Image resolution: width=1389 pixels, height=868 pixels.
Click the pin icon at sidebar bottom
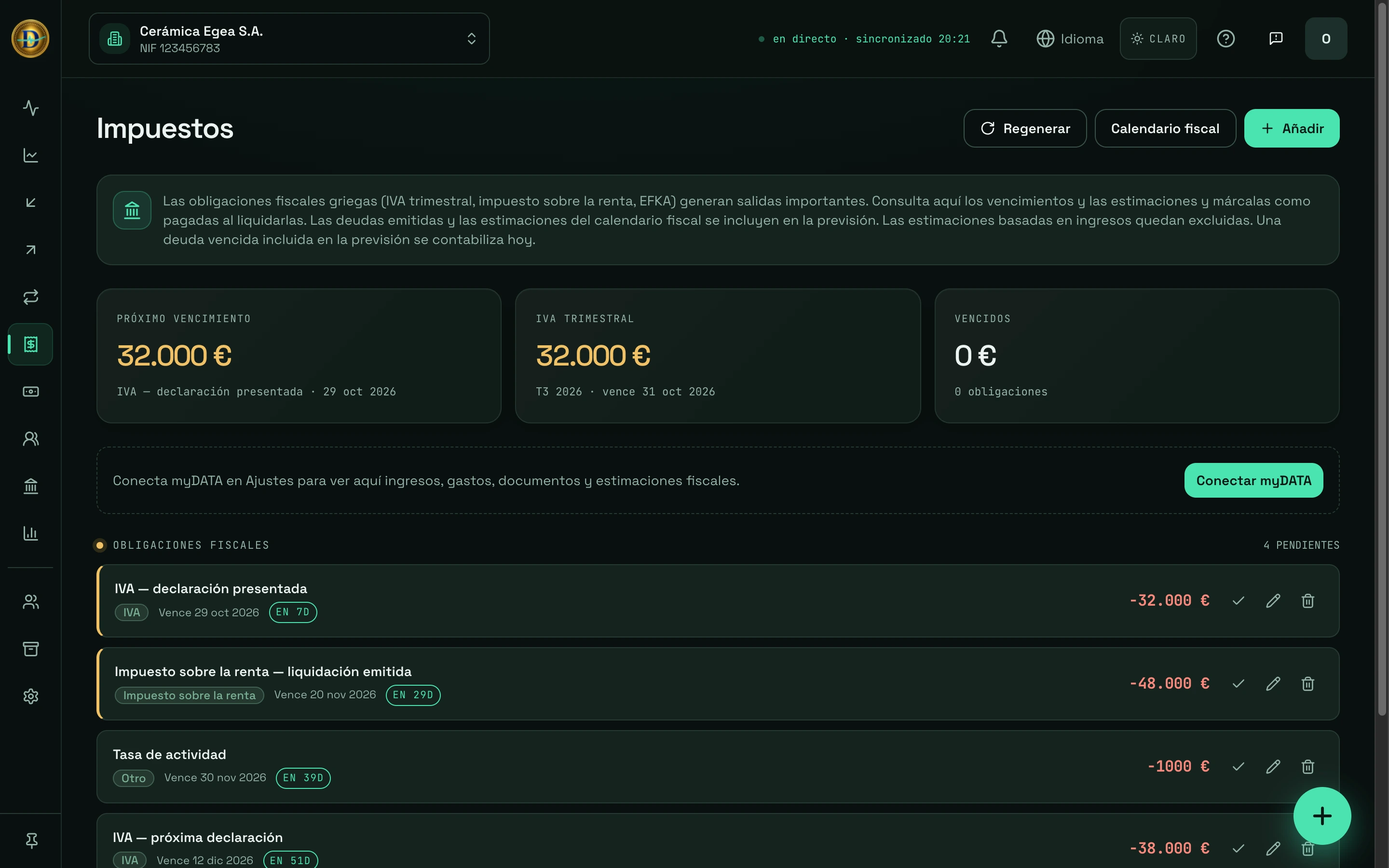31,841
